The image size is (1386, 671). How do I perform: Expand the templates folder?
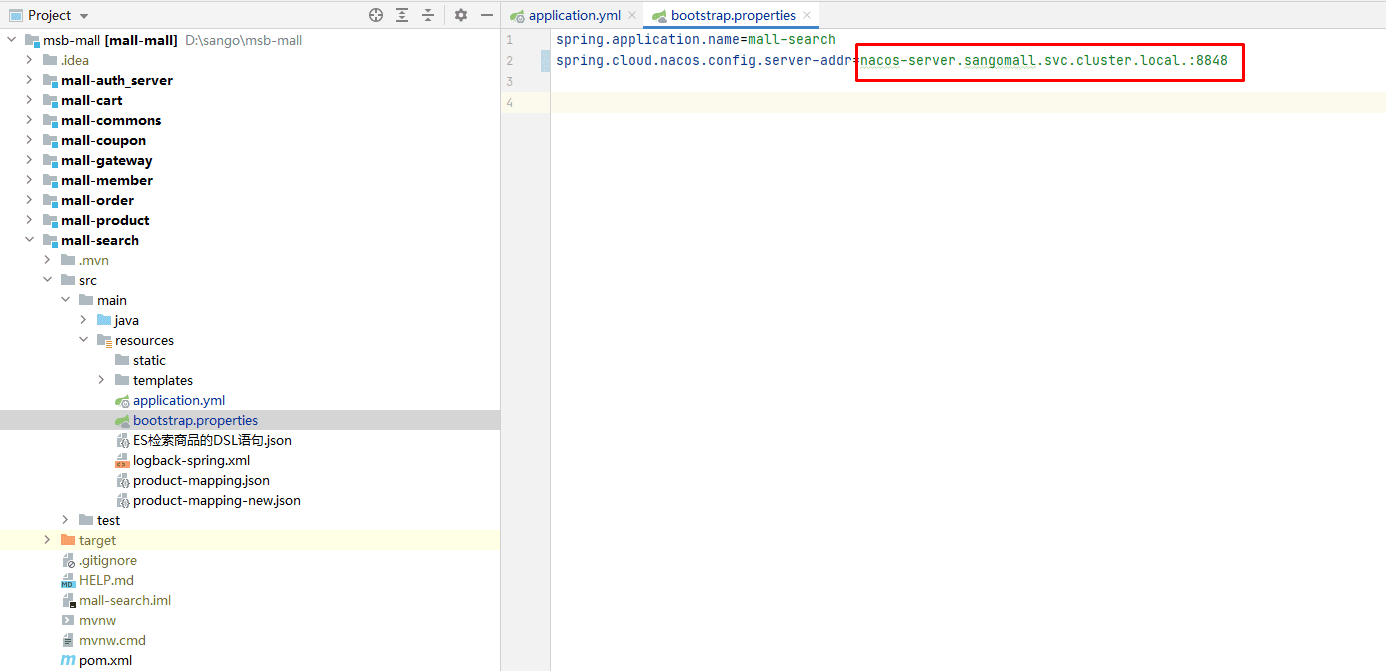point(102,380)
